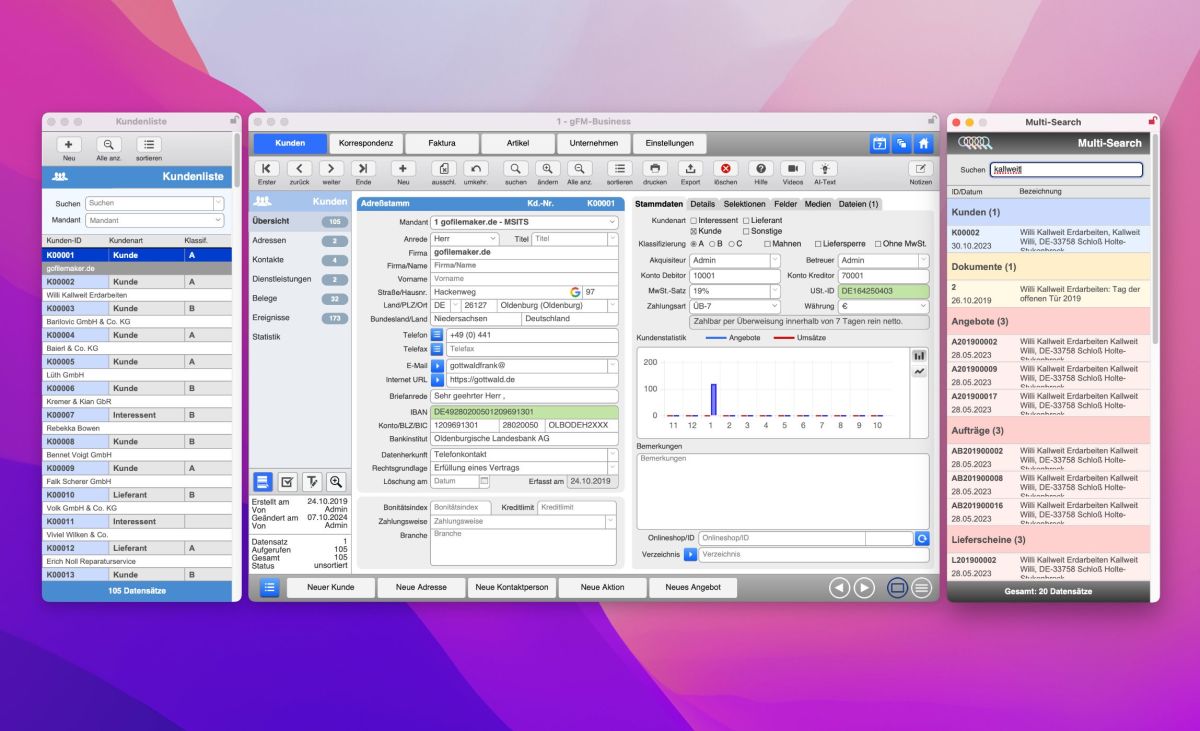Jump to Erster first record
Viewport: 1200px width, 731px height.
pos(267,169)
